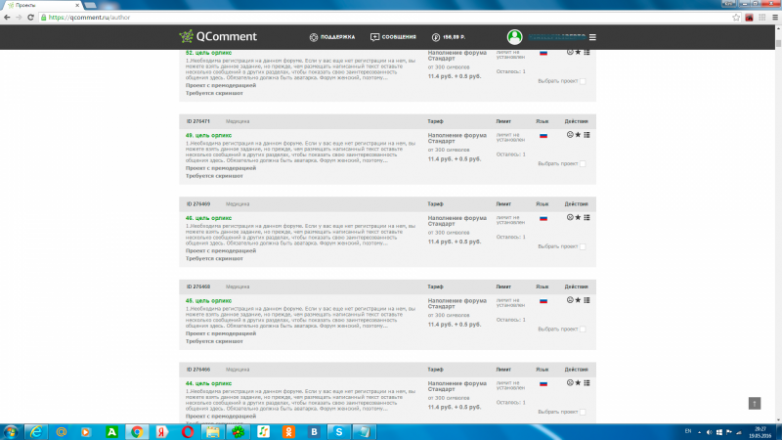This screenshot has width=782, height=440.
Task: Open the account balance in header
Action: pyautogui.click(x=448, y=37)
